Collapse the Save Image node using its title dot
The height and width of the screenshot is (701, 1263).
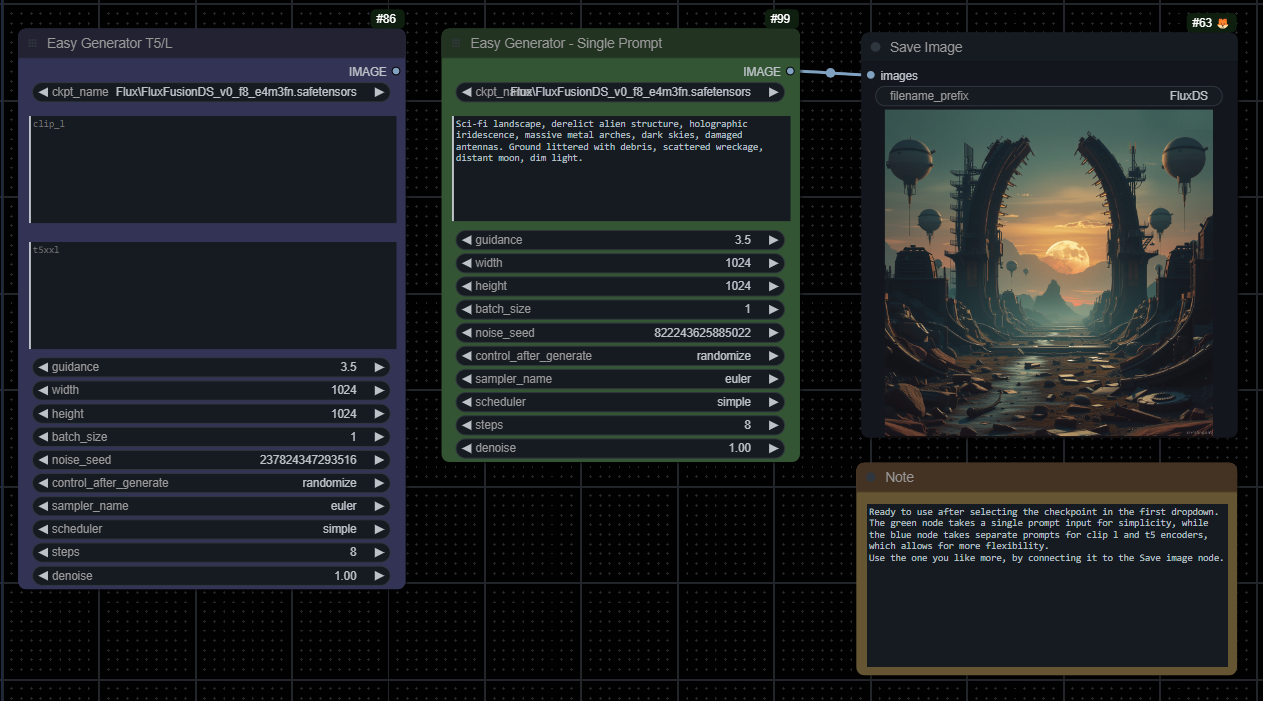(x=876, y=47)
